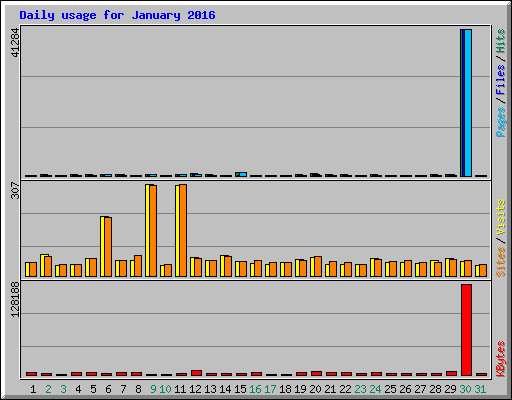The image size is (512, 400).
Task: Click the small cyan Pages bar for day 15
Action: tap(243, 174)
